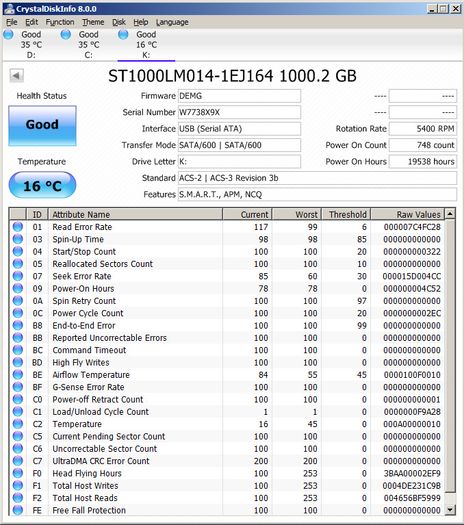The height and width of the screenshot is (525, 464).
Task: Click the Free Fall Protection status icon
Action: (18, 510)
